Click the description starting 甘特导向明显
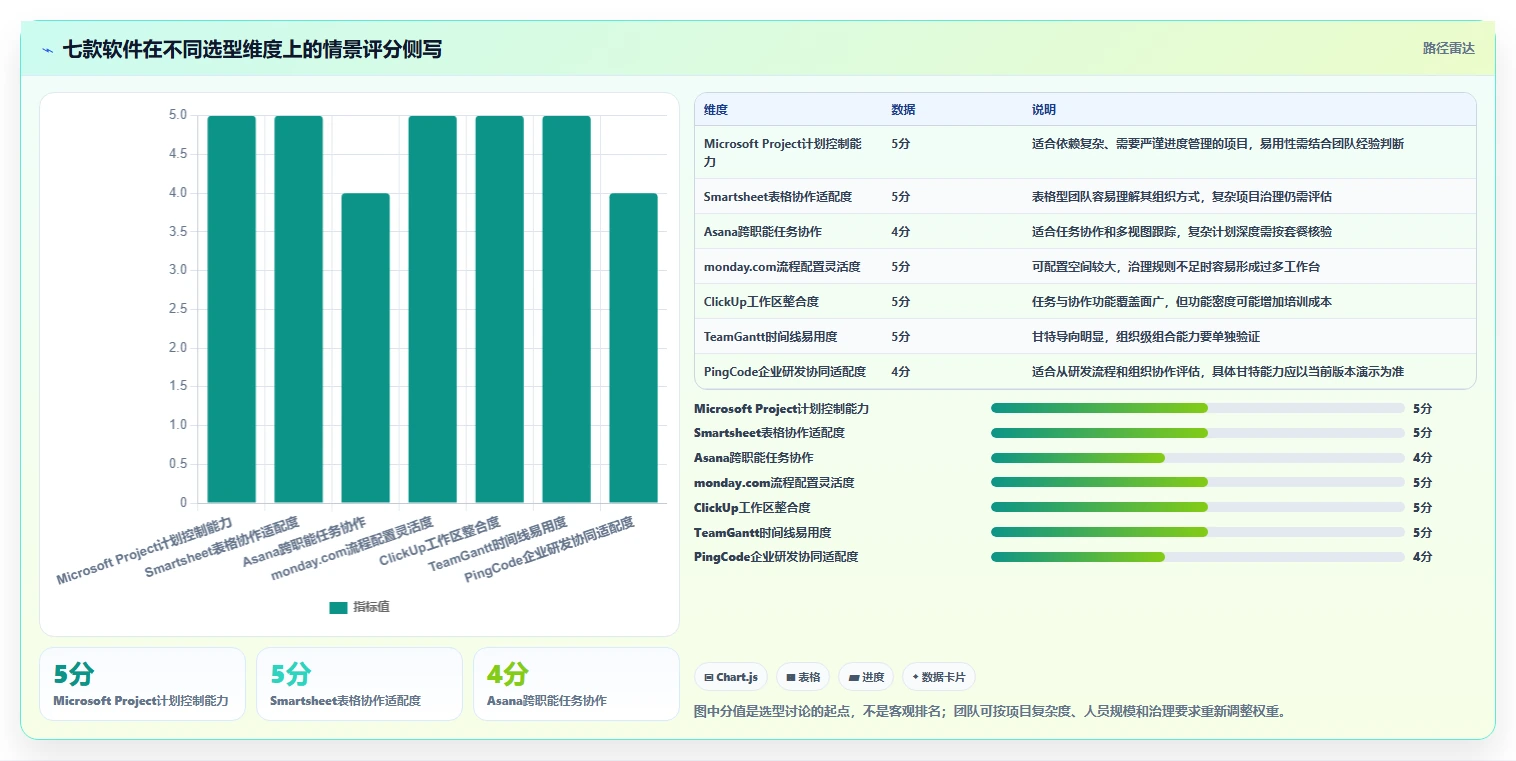The height and width of the screenshot is (761, 1516). tap(1146, 337)
